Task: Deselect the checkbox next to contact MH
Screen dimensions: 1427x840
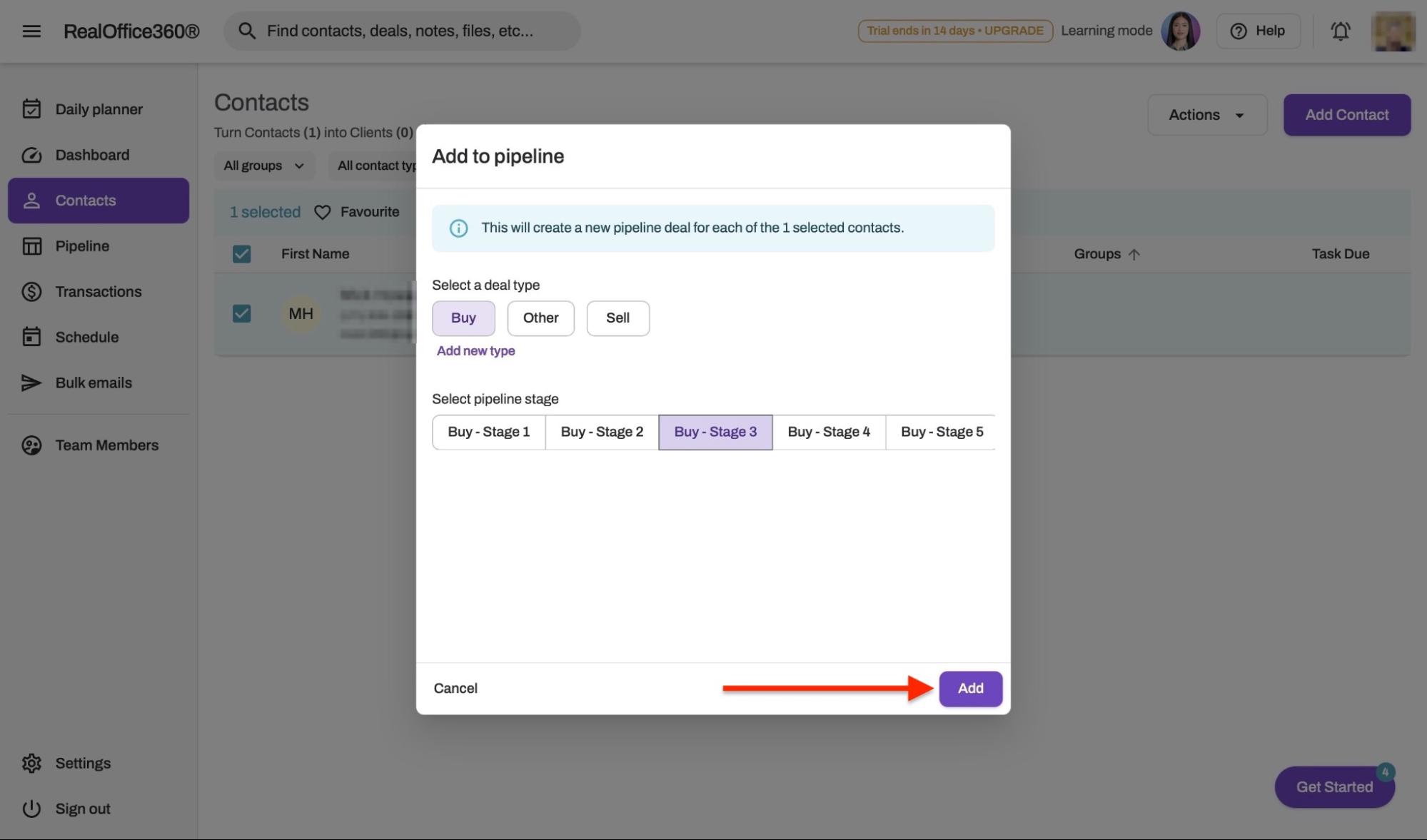Action: tap(241, 313)
